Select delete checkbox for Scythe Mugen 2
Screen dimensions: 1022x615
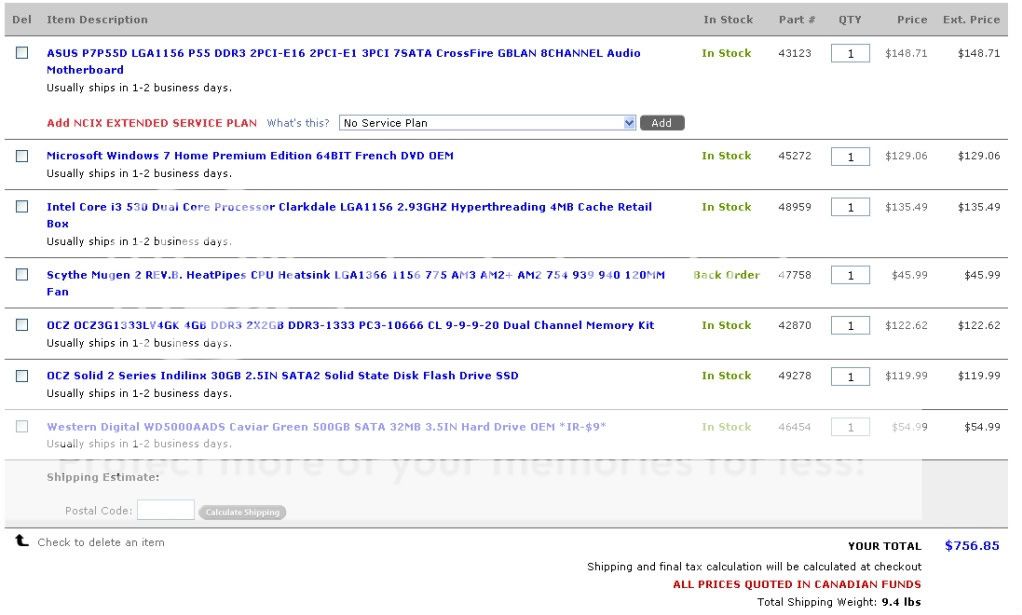click(22, 274)
